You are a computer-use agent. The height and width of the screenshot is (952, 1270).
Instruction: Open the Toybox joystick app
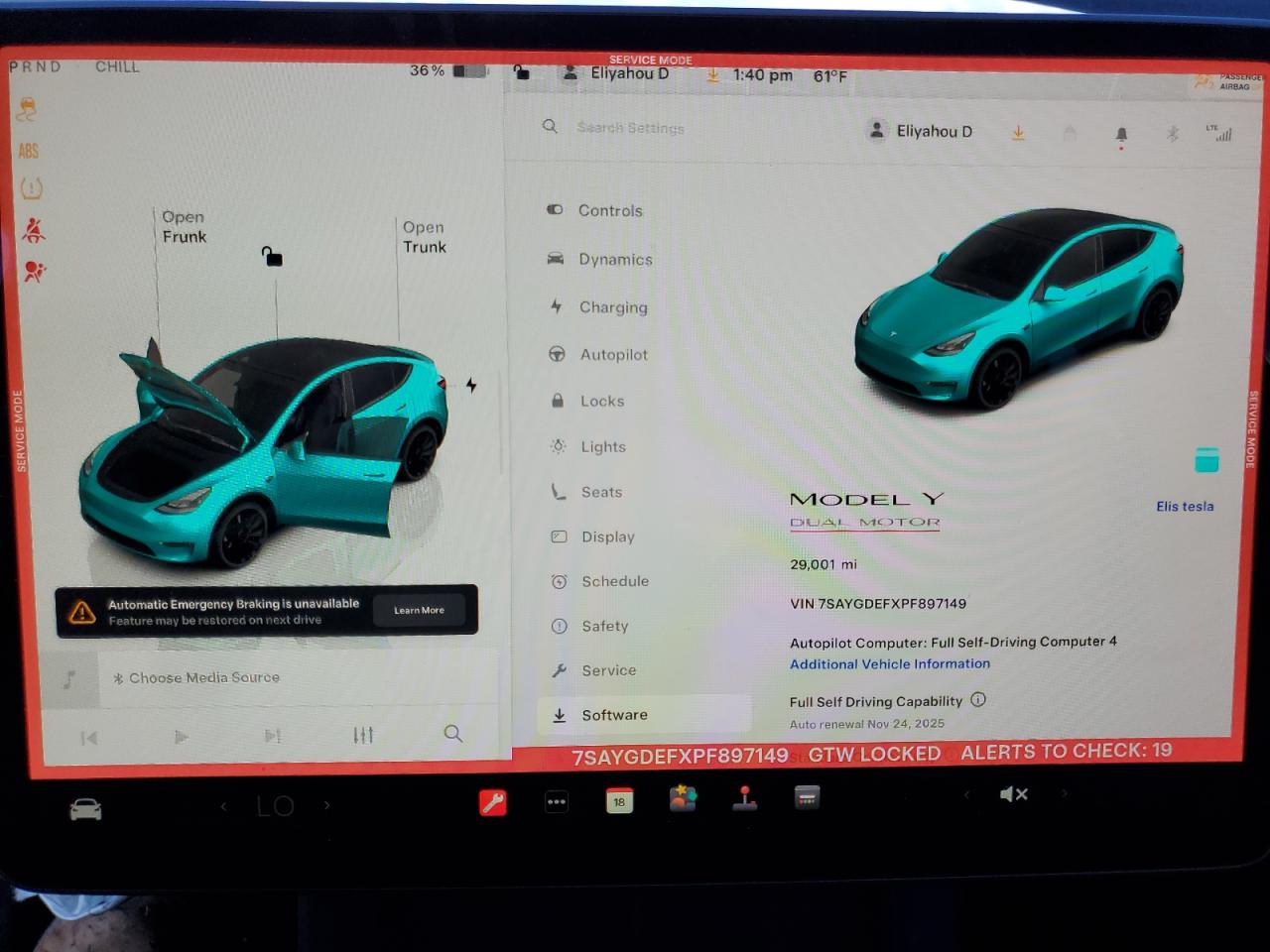[x=745, y=801]
